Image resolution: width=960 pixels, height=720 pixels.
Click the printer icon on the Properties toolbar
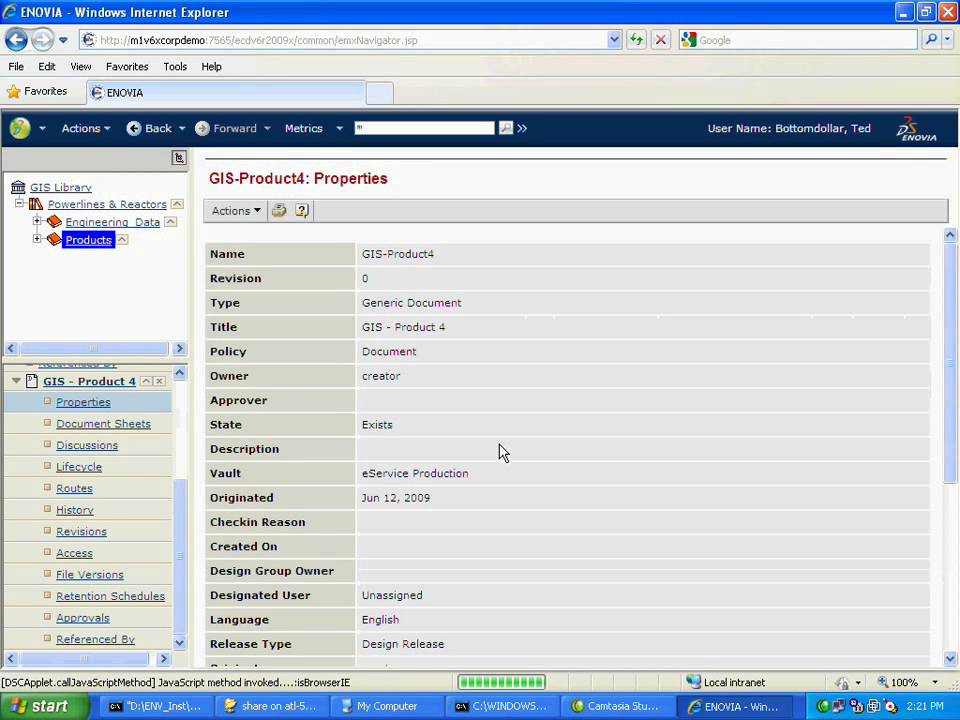(x=279, y=211)
